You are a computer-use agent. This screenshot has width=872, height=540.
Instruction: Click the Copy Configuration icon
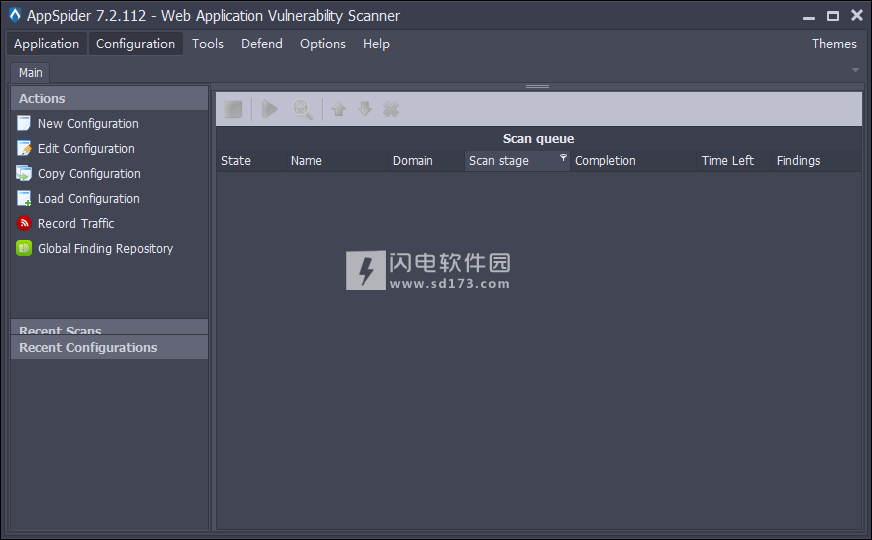[x=24, y=173]
